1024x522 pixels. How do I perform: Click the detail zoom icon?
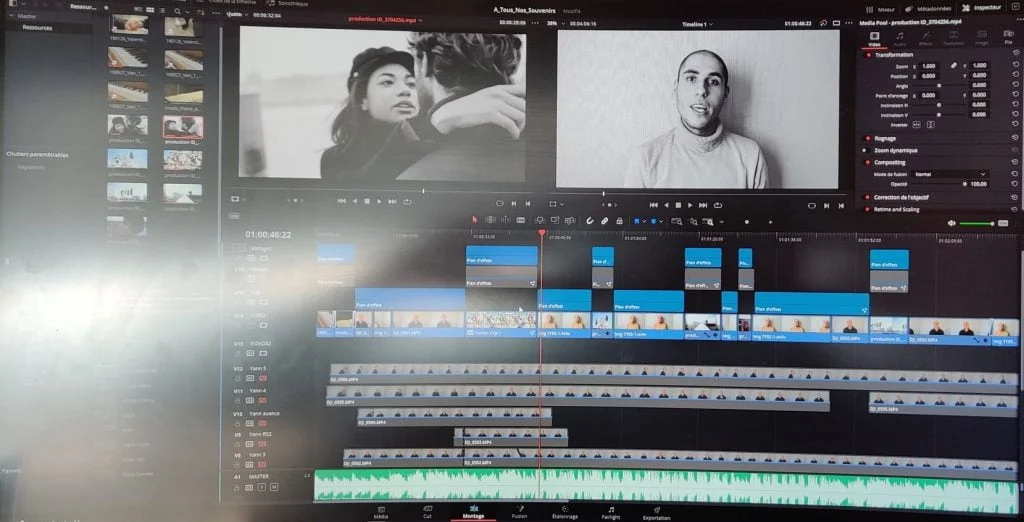click(x=693, y=221)
